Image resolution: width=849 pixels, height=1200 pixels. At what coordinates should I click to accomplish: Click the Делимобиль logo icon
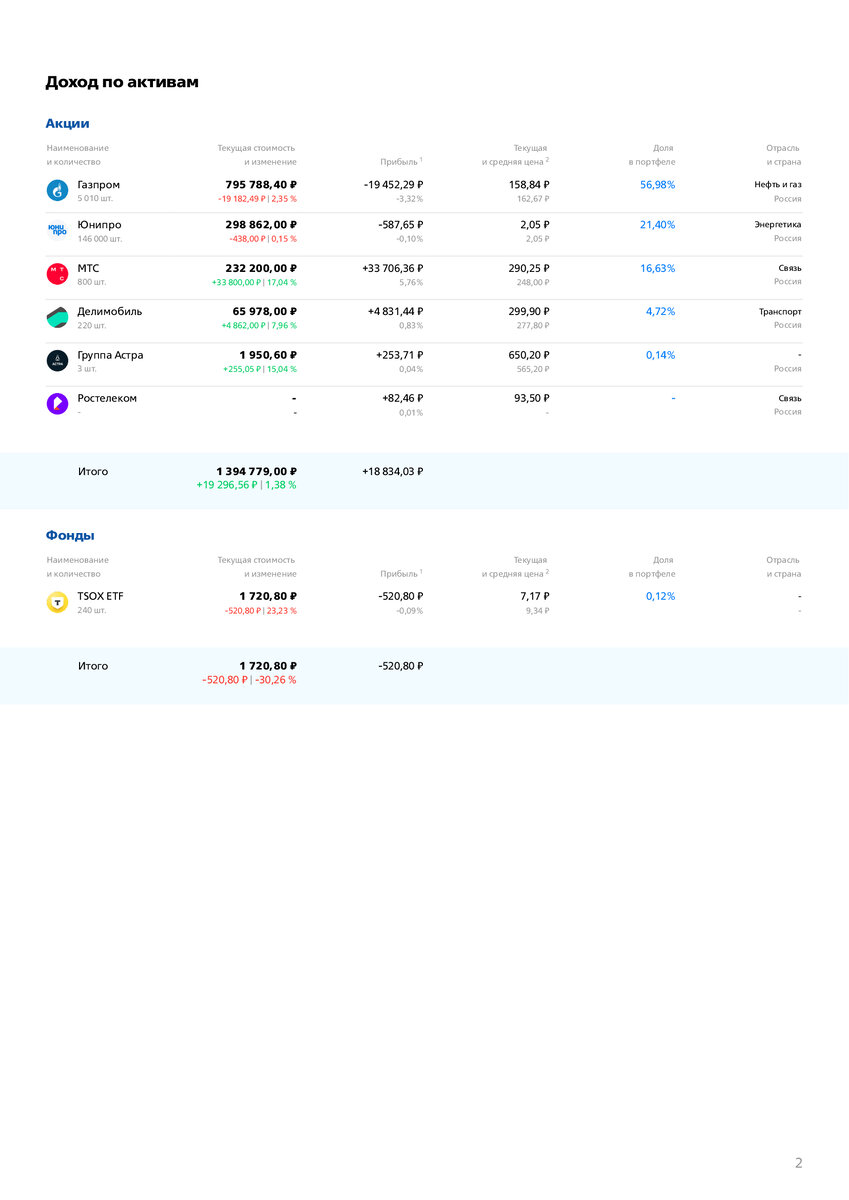pyautogui.click(x=57, y=317)
